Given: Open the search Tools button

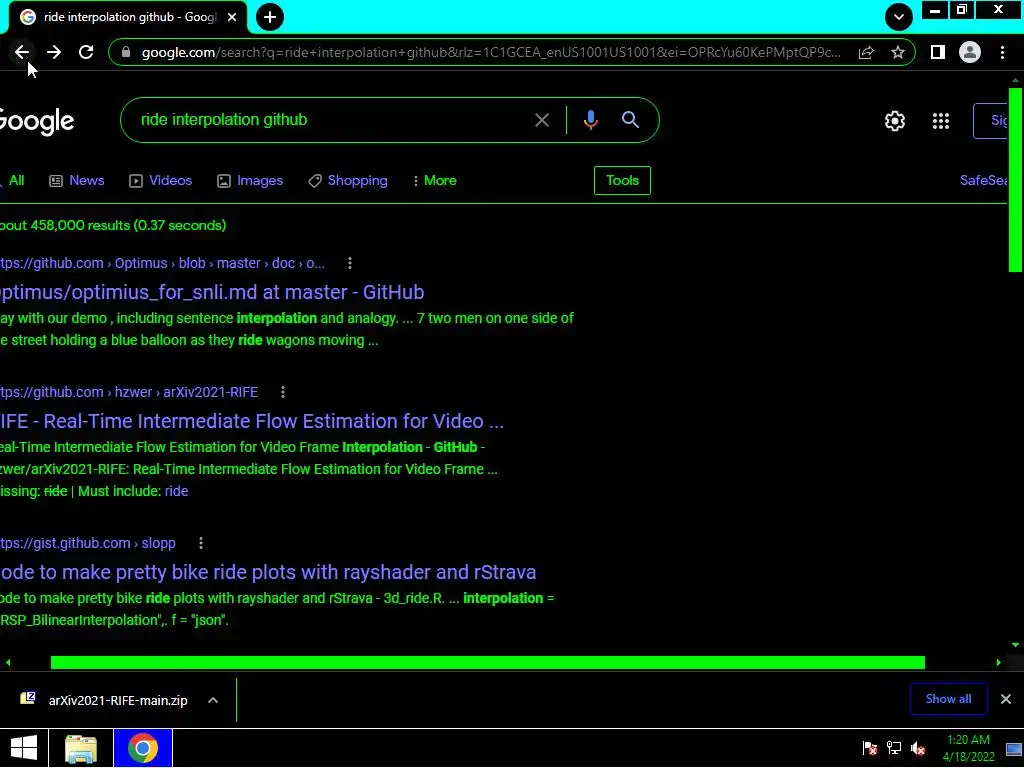Looking at the screenshot, I should [x=622, y=180].
